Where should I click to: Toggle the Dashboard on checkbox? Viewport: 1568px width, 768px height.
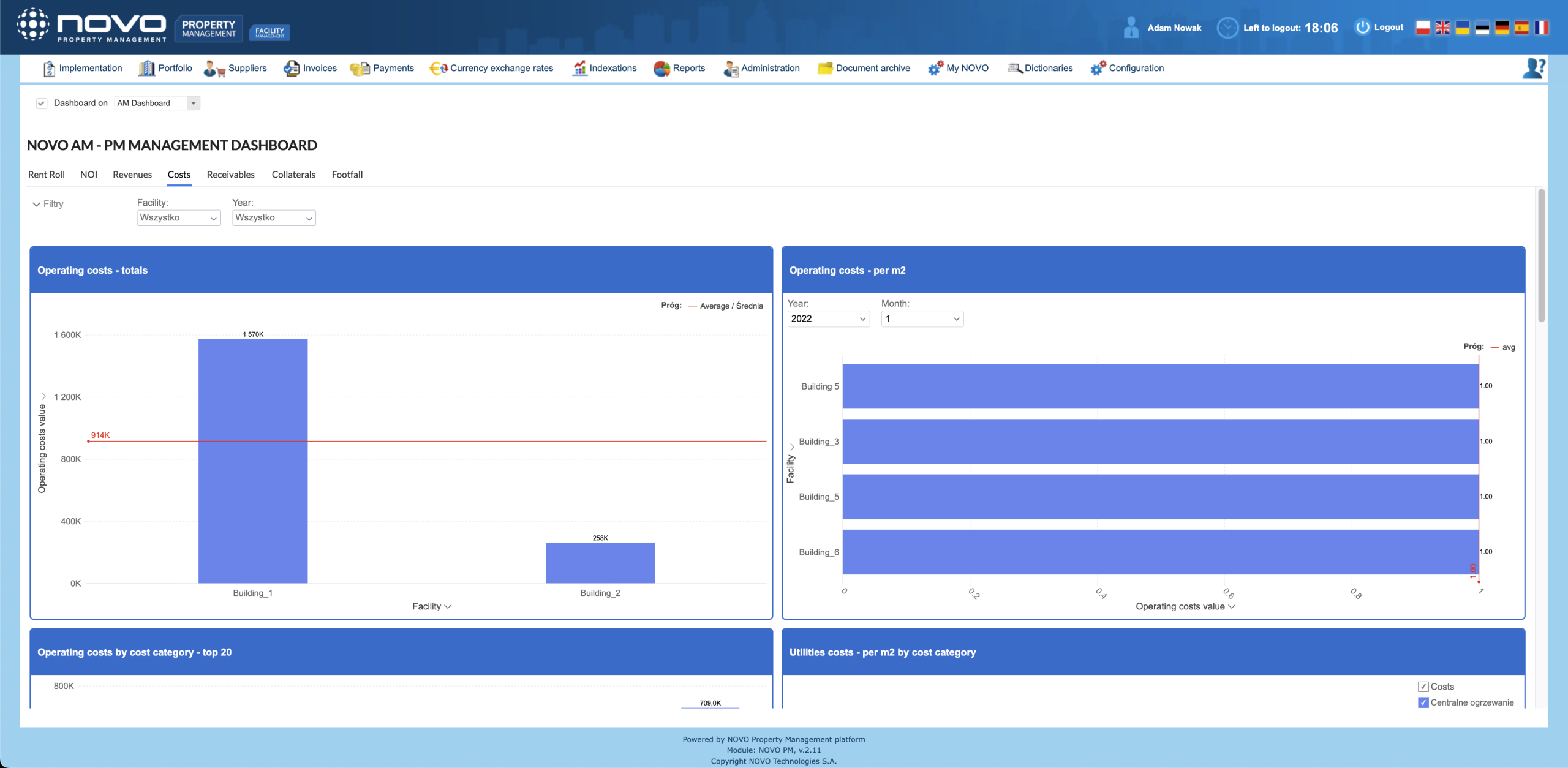[42, 103]
